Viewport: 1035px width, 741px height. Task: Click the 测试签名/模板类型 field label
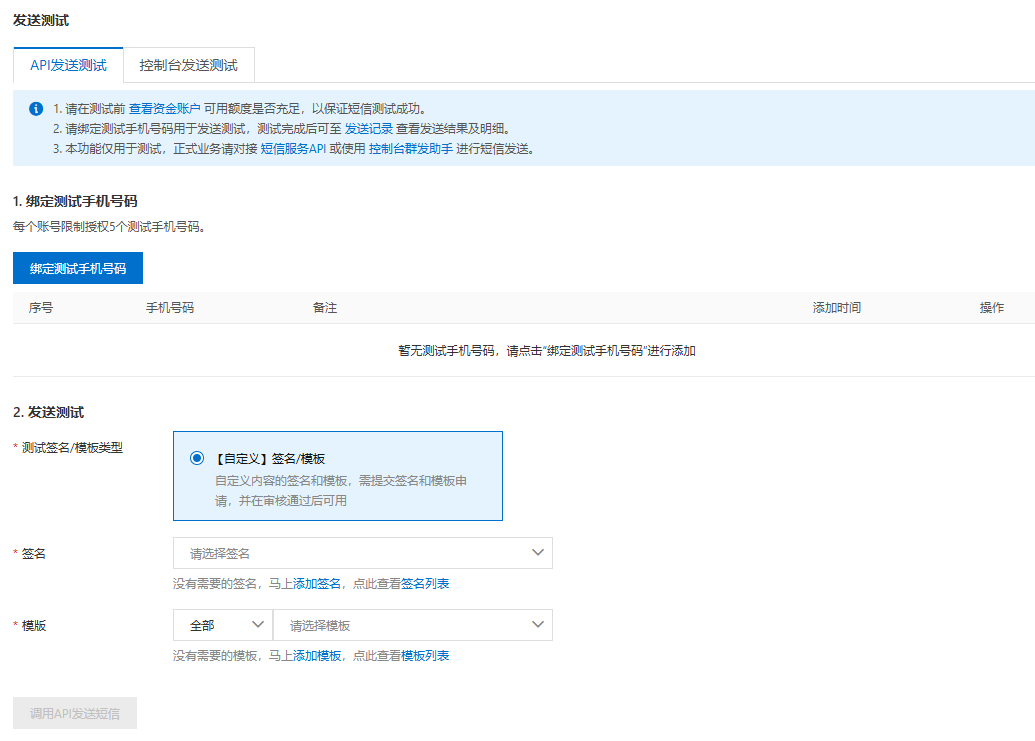(72, 447)
